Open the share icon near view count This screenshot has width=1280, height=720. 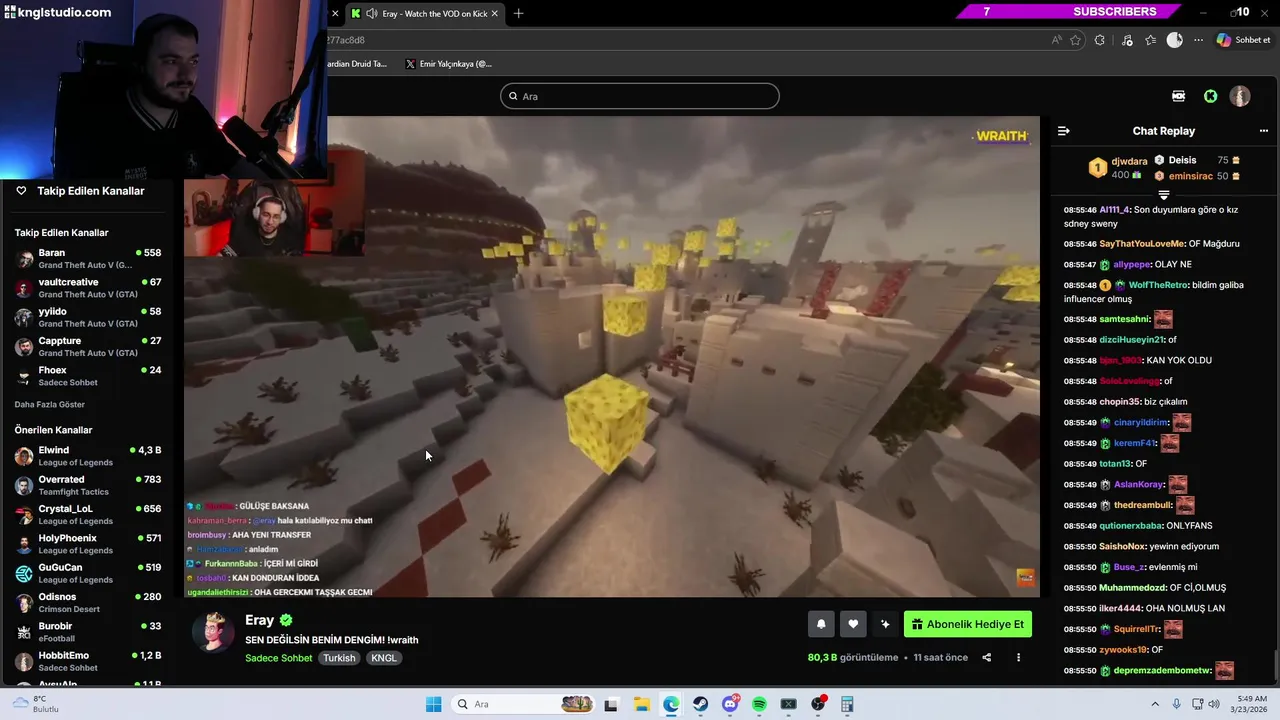[x=986, y=657]
